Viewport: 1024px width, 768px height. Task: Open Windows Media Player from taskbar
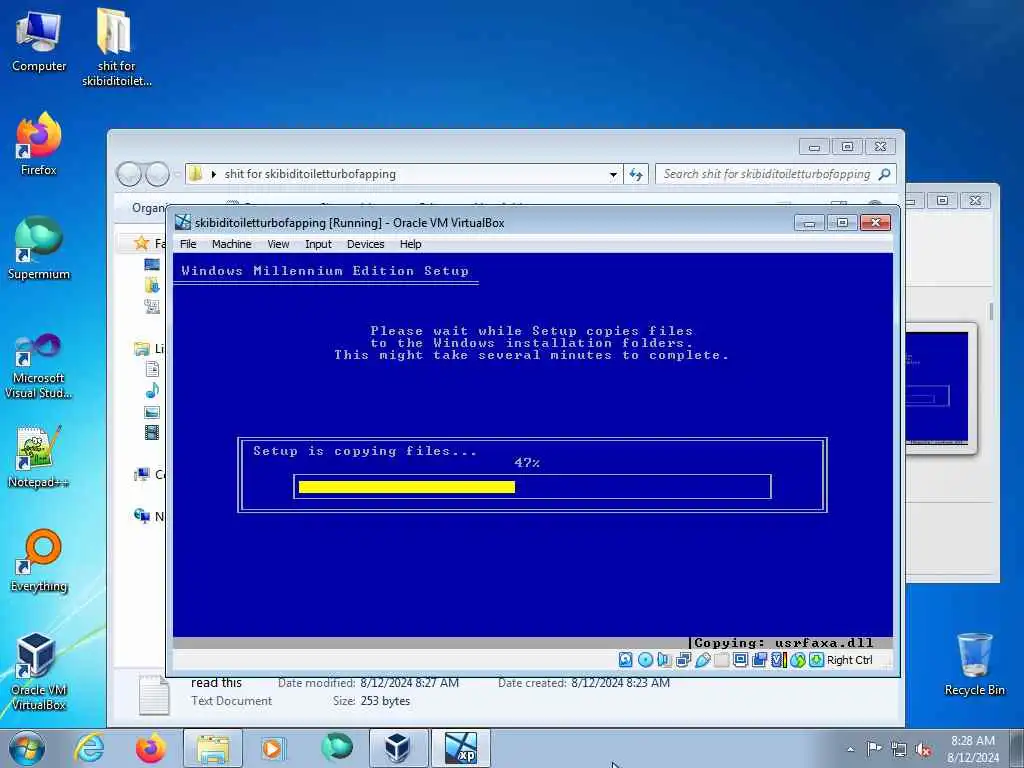pos(272,748)
